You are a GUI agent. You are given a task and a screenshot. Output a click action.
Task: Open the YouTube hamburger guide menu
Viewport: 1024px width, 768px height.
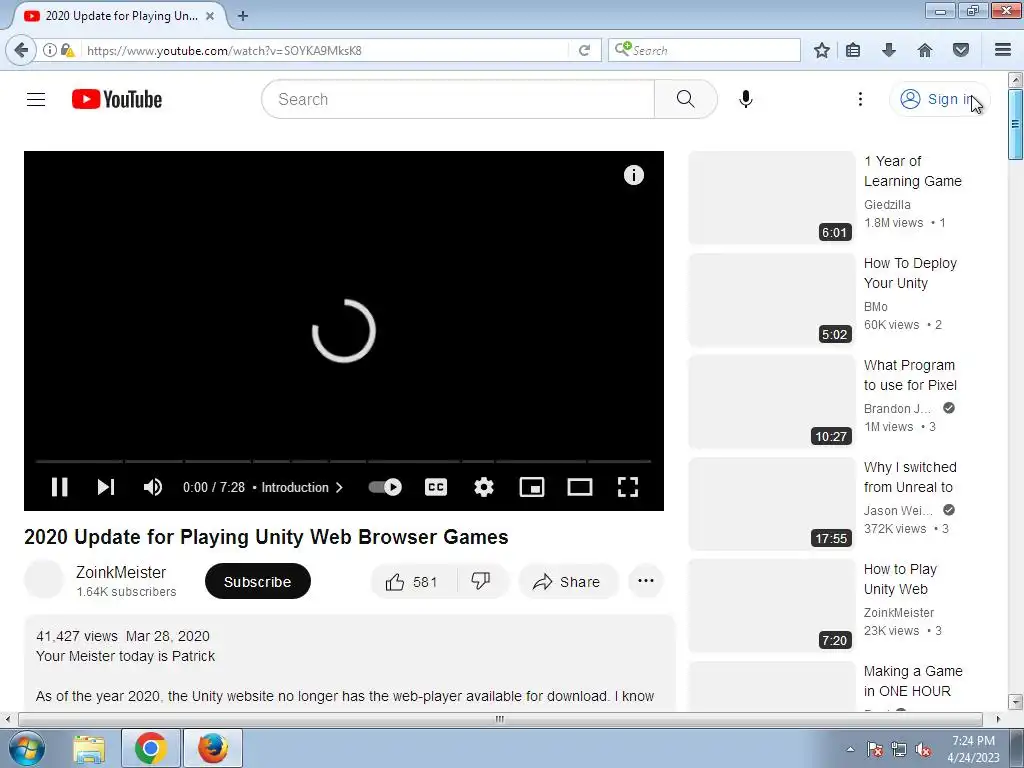(36, 99)
